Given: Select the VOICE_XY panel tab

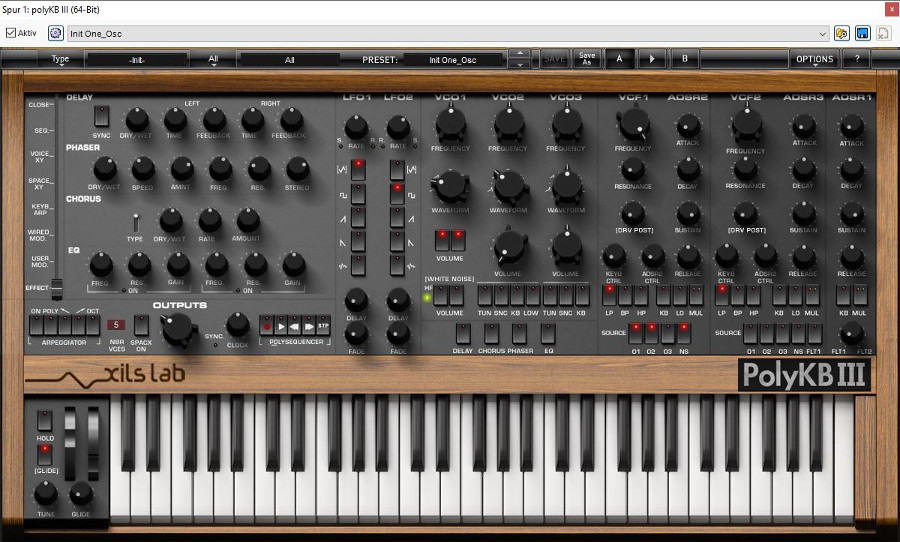Looking at the screenshot, I should [x=41, y=157].
